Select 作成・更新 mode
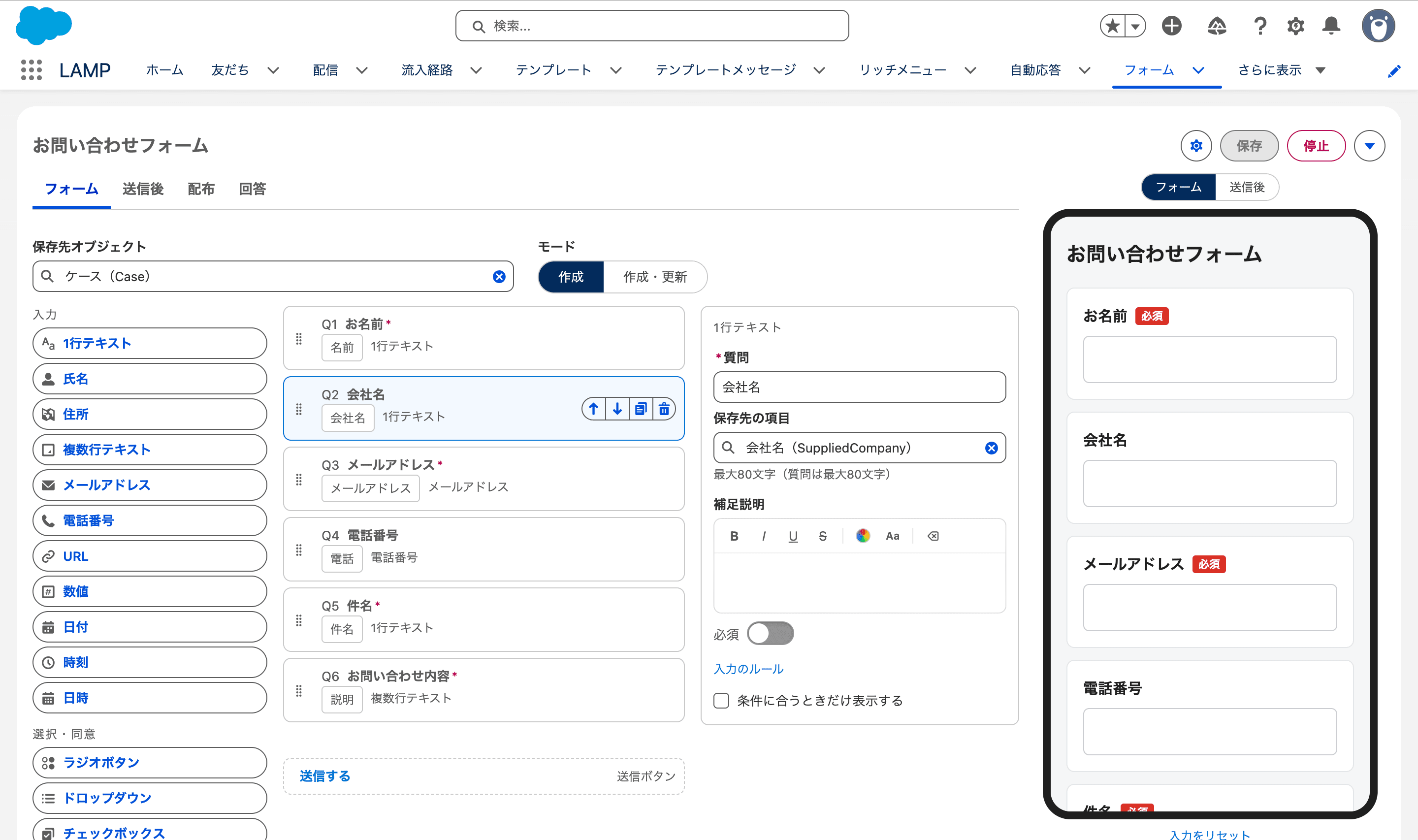This screenshot has width=1418, height=840. [x=655, y=276]
